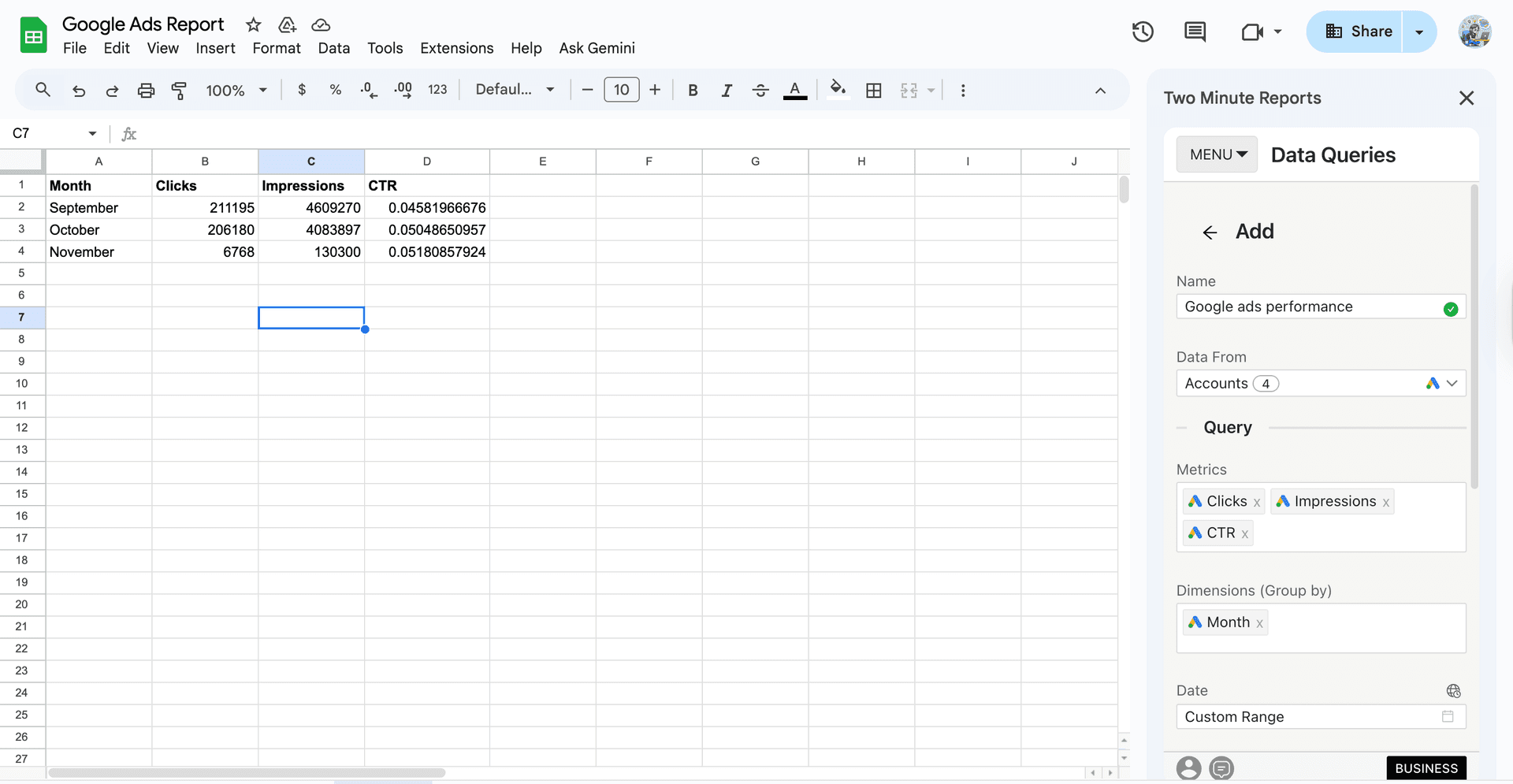Click the Name field containing Google ads performance
The height and width of the screenshot is (784, 1513).
click(1308, 307)
